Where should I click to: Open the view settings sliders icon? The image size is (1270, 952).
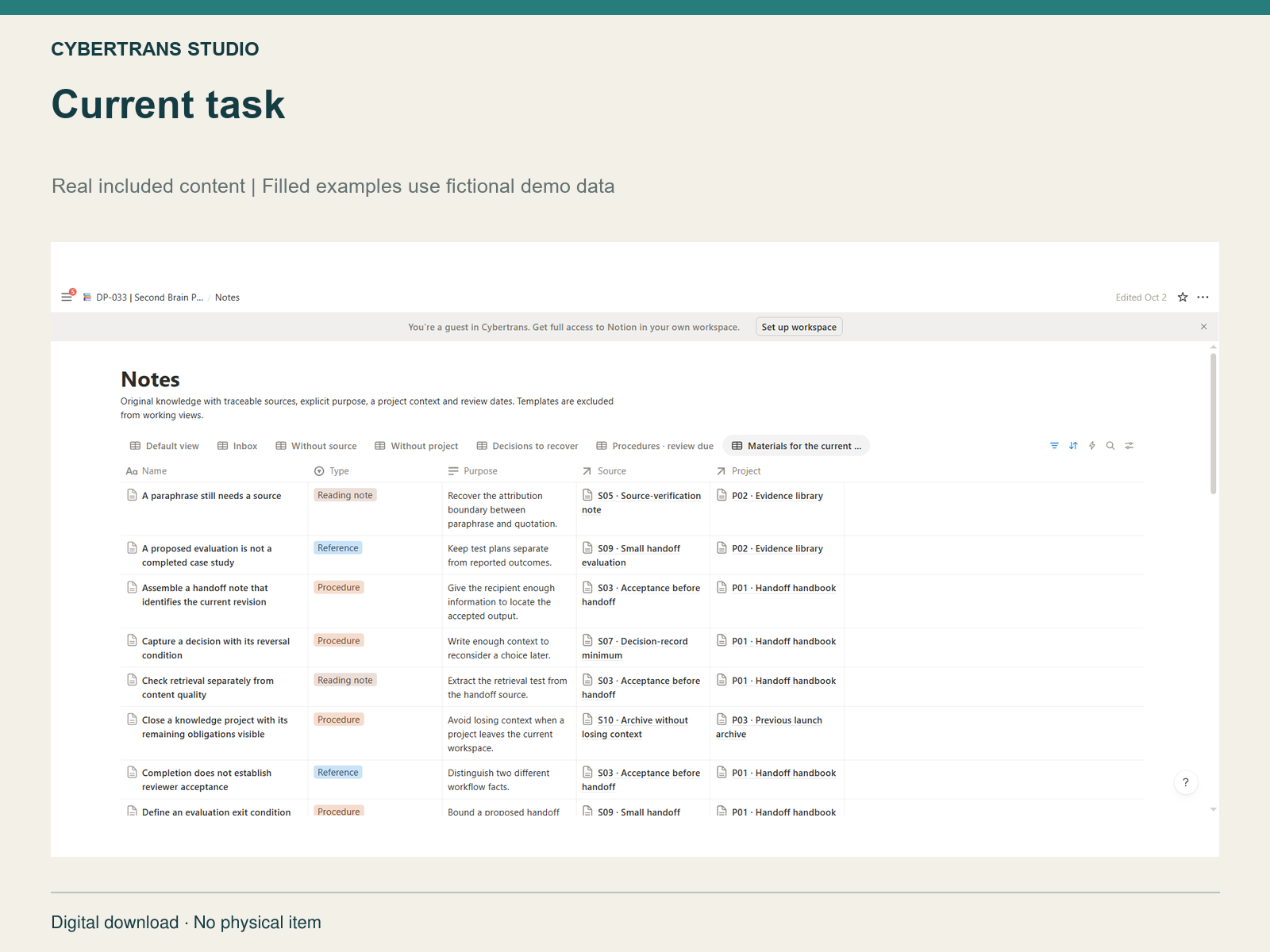point(1130,446)
